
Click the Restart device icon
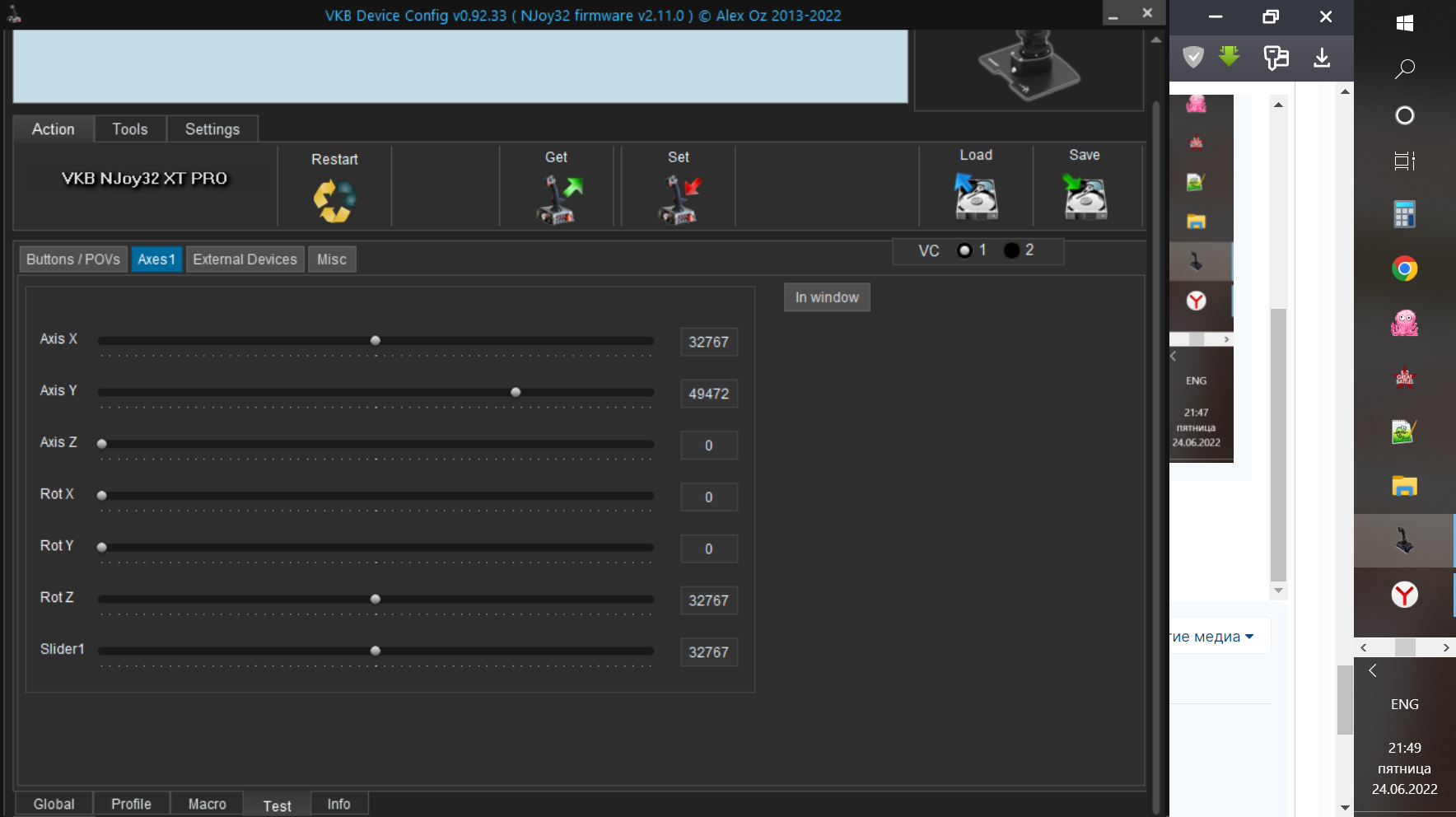334,201
